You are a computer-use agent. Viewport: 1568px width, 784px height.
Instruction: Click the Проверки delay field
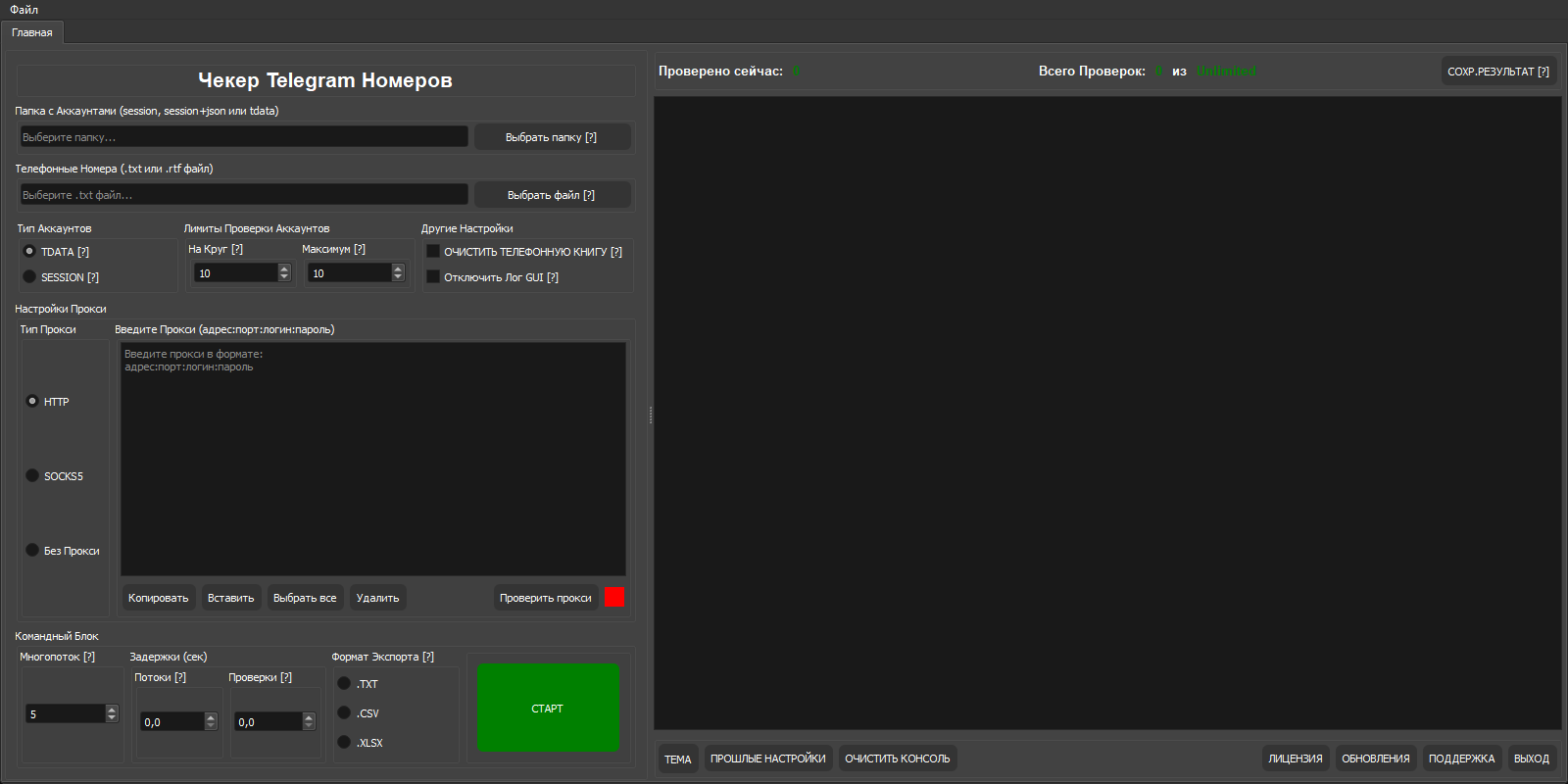point(269,722)
